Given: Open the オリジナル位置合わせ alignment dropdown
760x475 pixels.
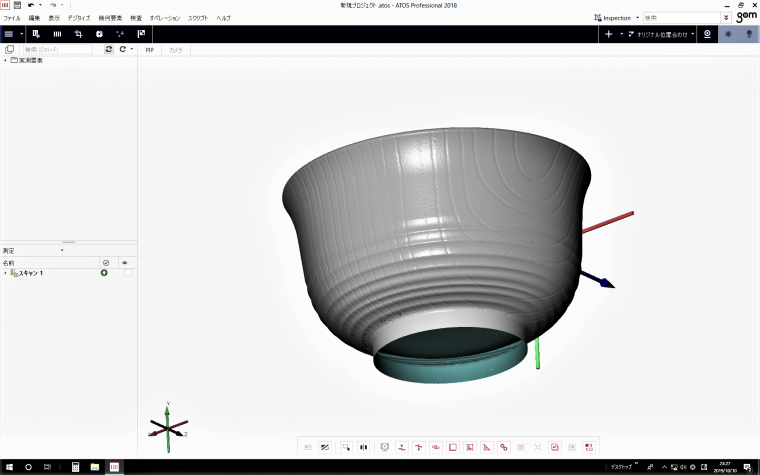Looking at the screenshot, I should click(x=662, y=34).
